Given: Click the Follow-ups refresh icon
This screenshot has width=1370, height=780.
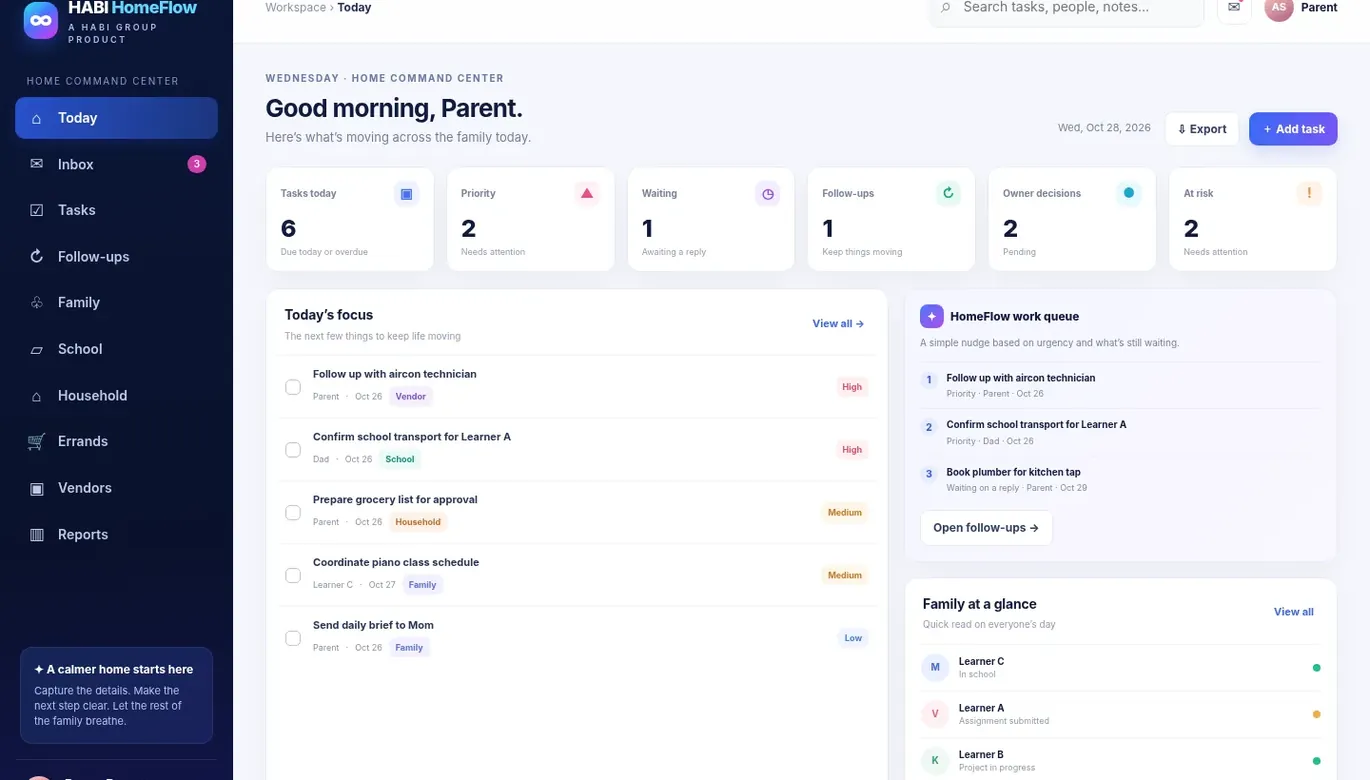Looking at the screenshot, I should pos(948,194).
